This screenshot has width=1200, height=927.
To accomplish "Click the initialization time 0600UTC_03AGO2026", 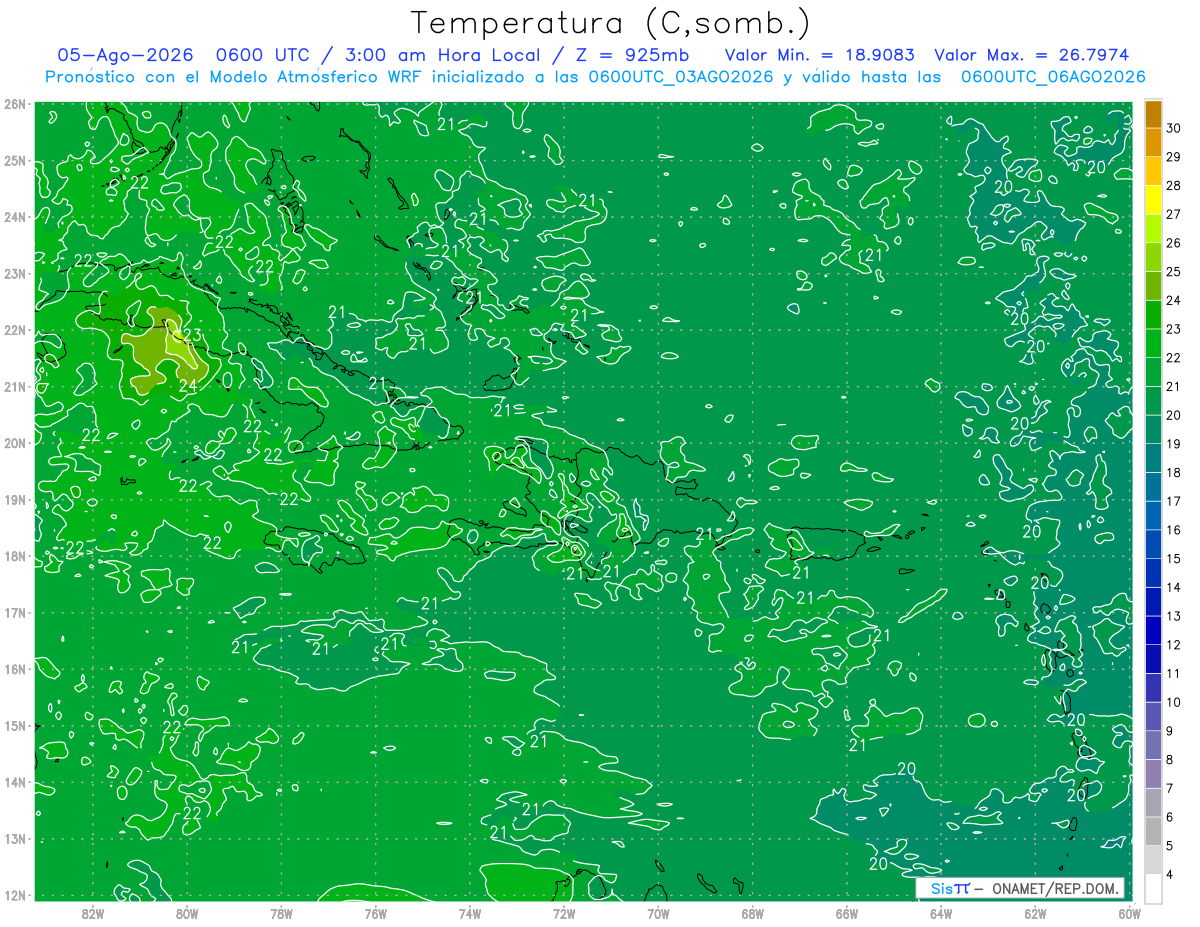I will pos(681,76).
